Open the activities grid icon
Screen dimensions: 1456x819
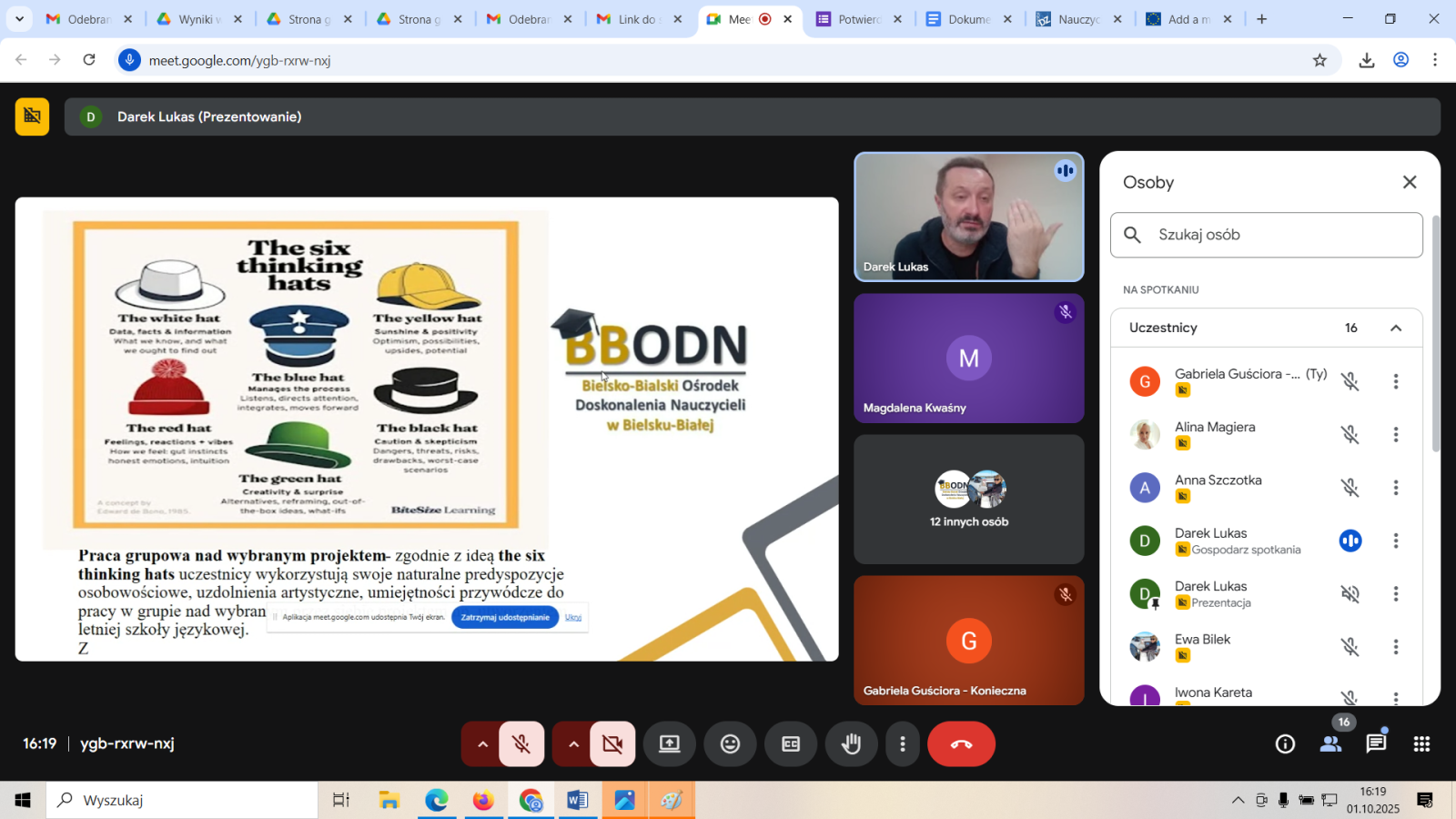click(1421, 744)
